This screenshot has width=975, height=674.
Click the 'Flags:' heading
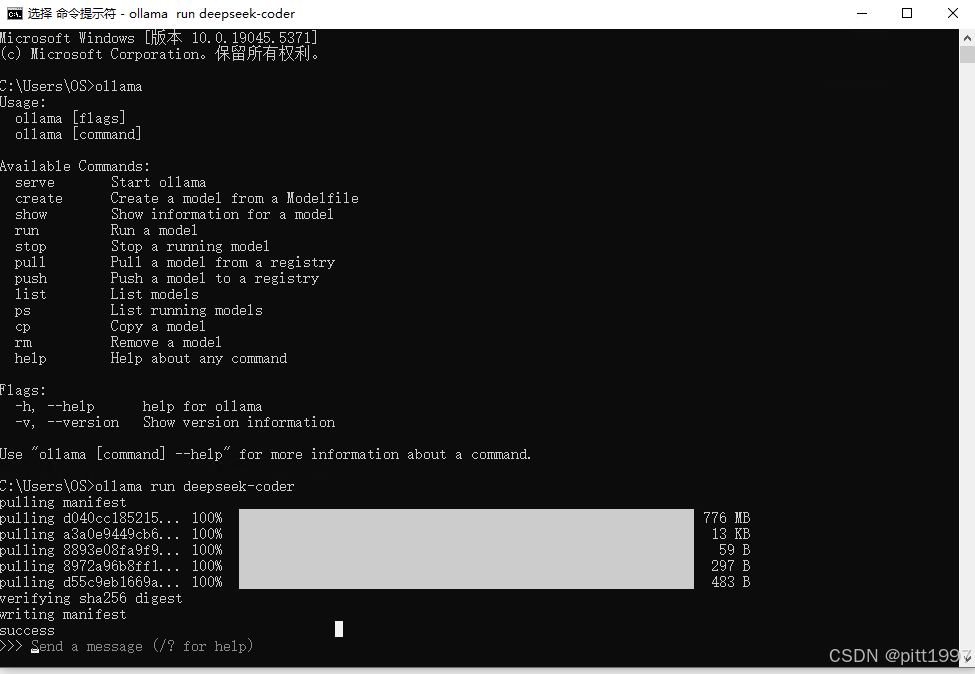(x=23, y=390)
